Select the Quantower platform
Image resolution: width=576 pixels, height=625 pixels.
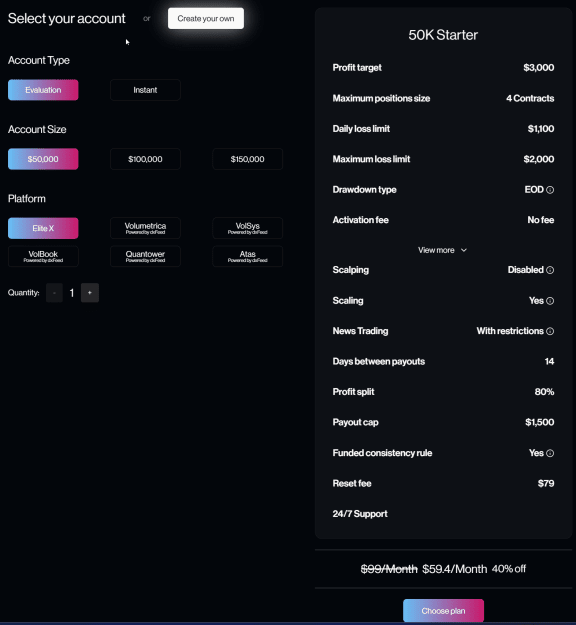click(x=145, y=256)
